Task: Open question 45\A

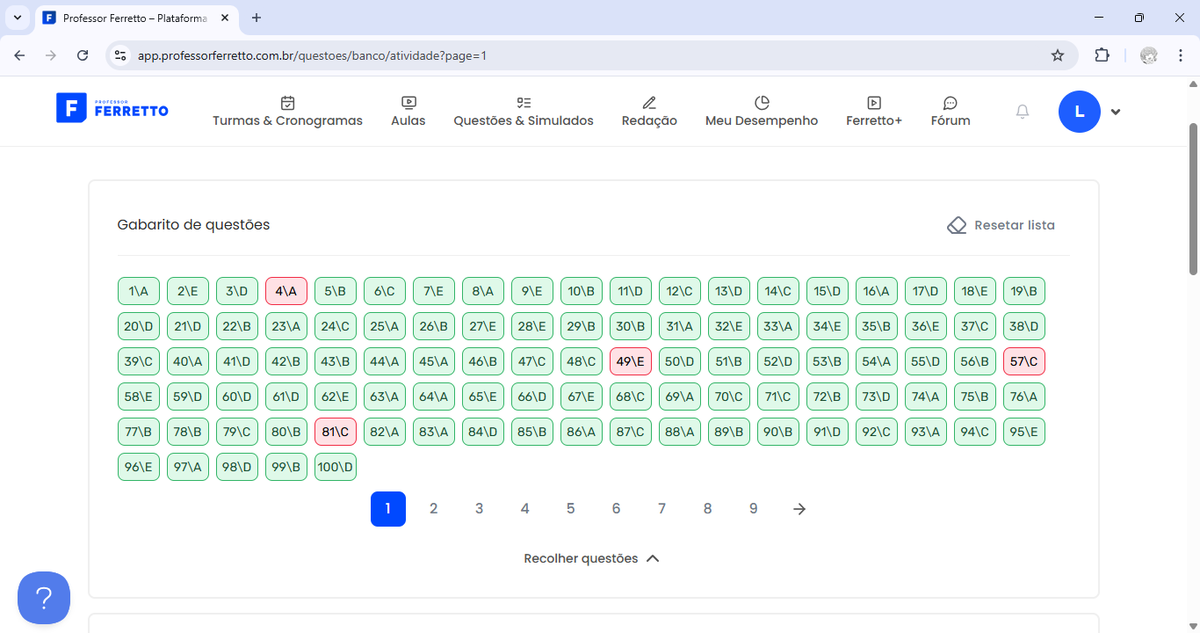Action: point(434,361)
